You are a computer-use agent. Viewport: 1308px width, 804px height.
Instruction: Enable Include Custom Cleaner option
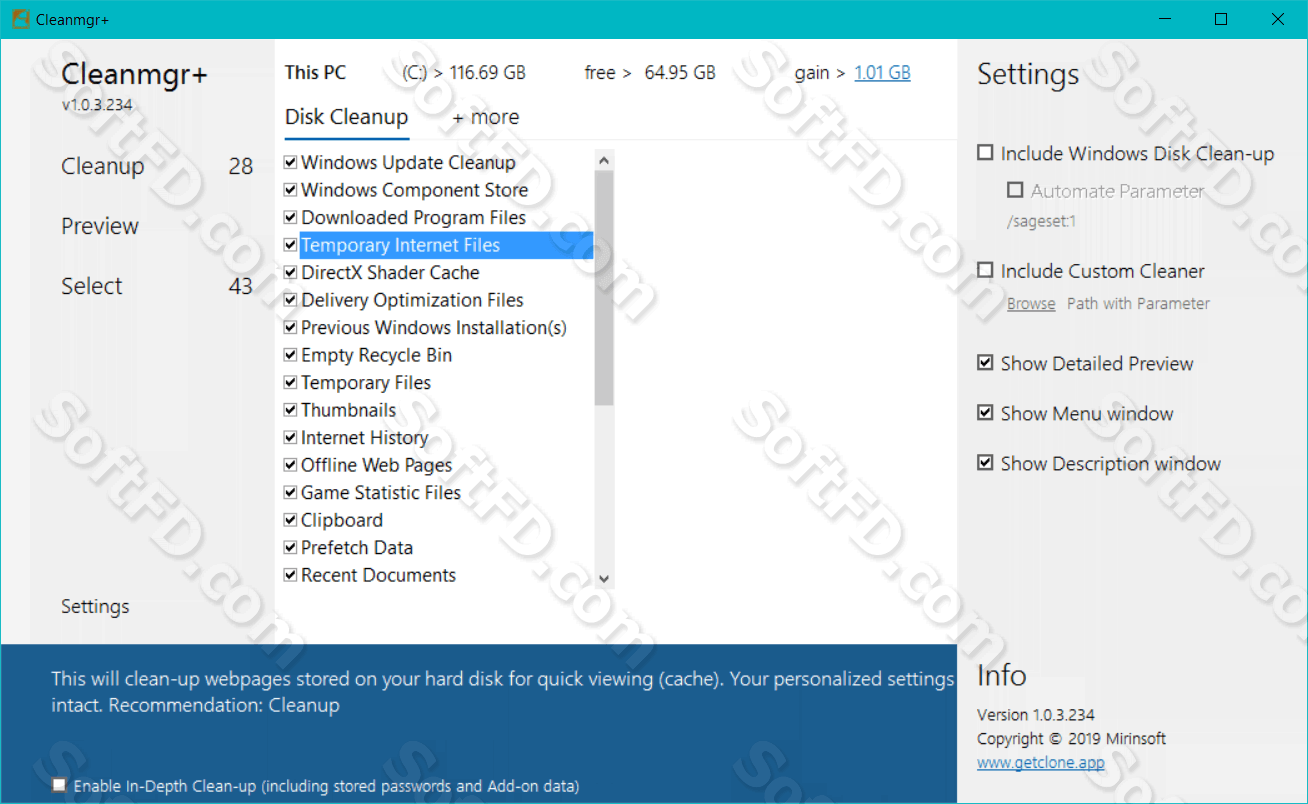tap(985, 270)
